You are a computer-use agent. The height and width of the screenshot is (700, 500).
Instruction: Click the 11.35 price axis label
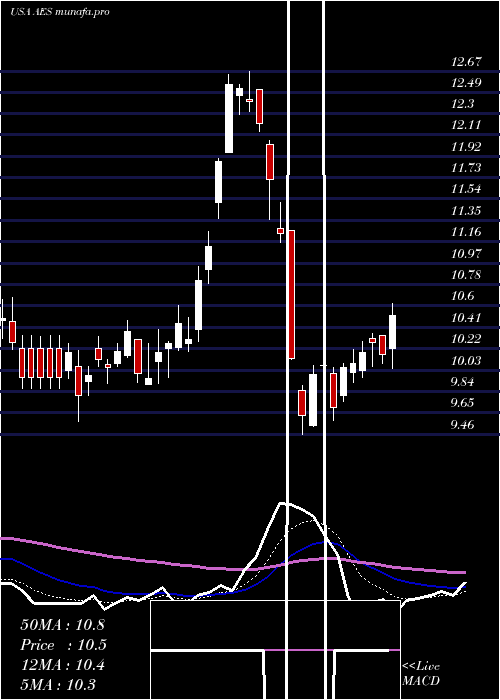coord(466,210)
